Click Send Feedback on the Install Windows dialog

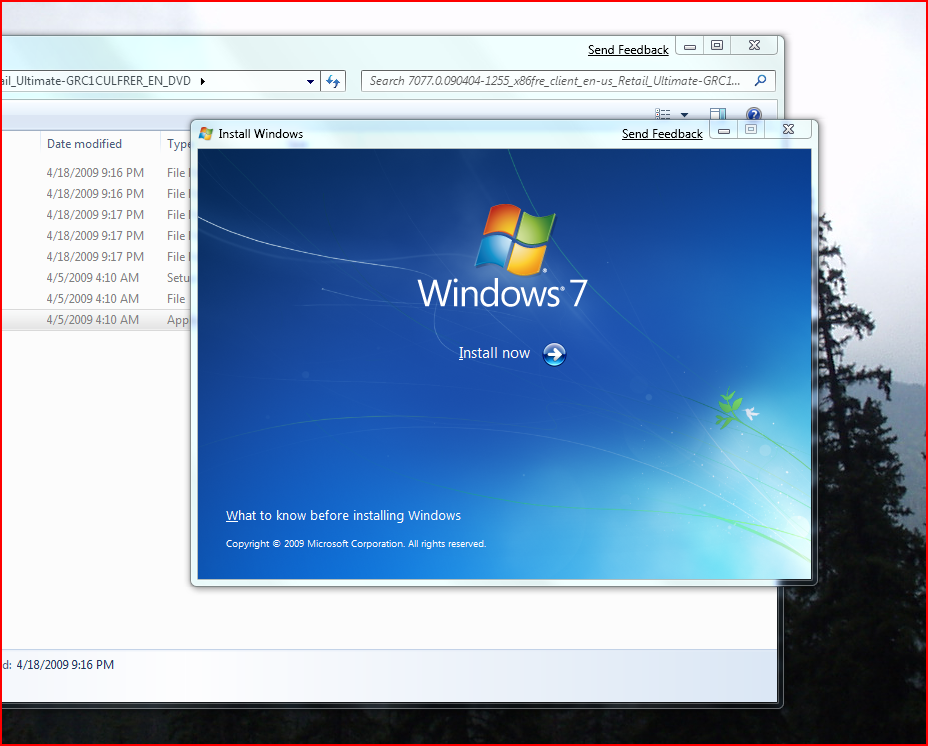pos(662,133)
